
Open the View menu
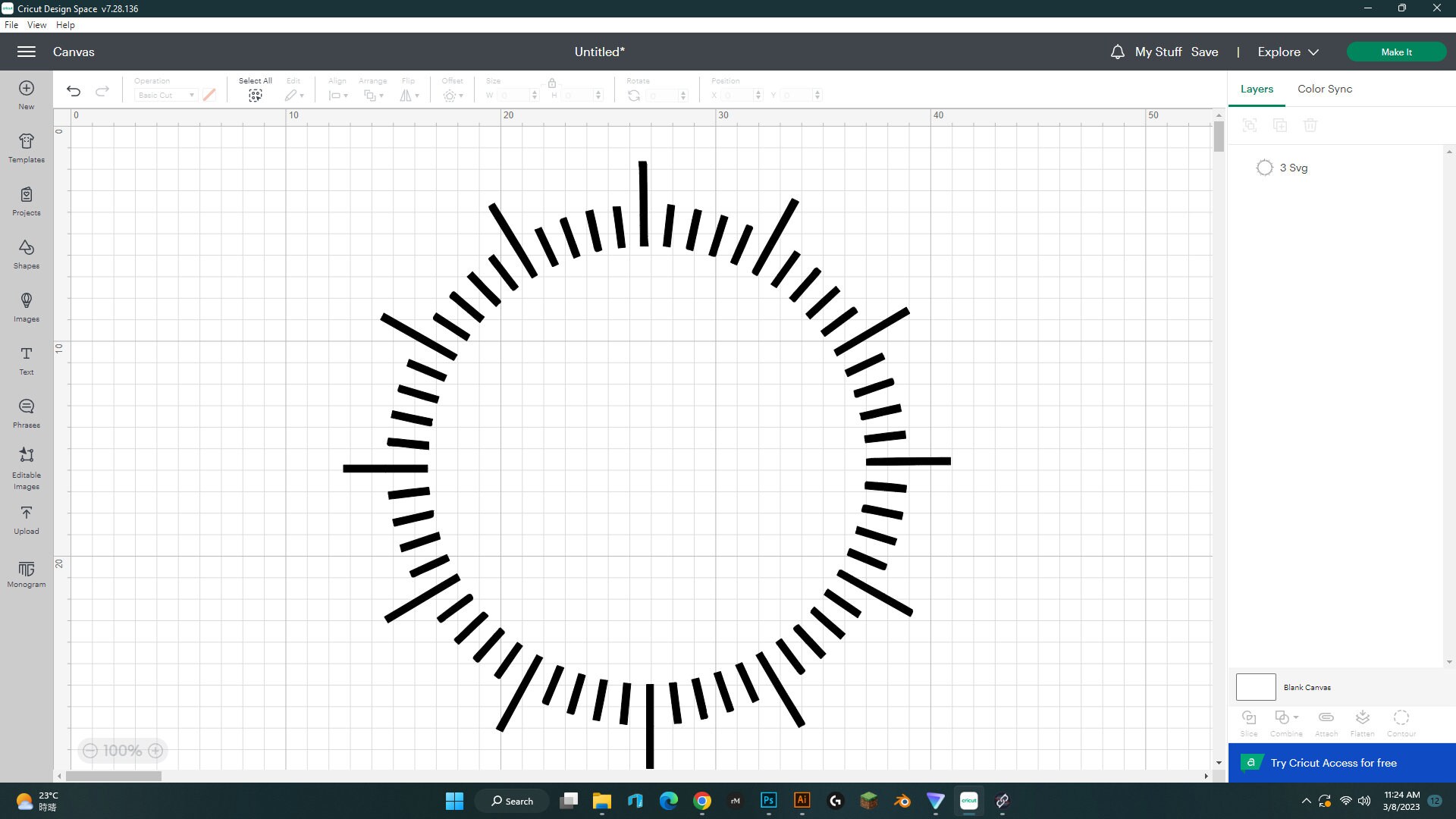pyautogui.click(x=36, y=24)
